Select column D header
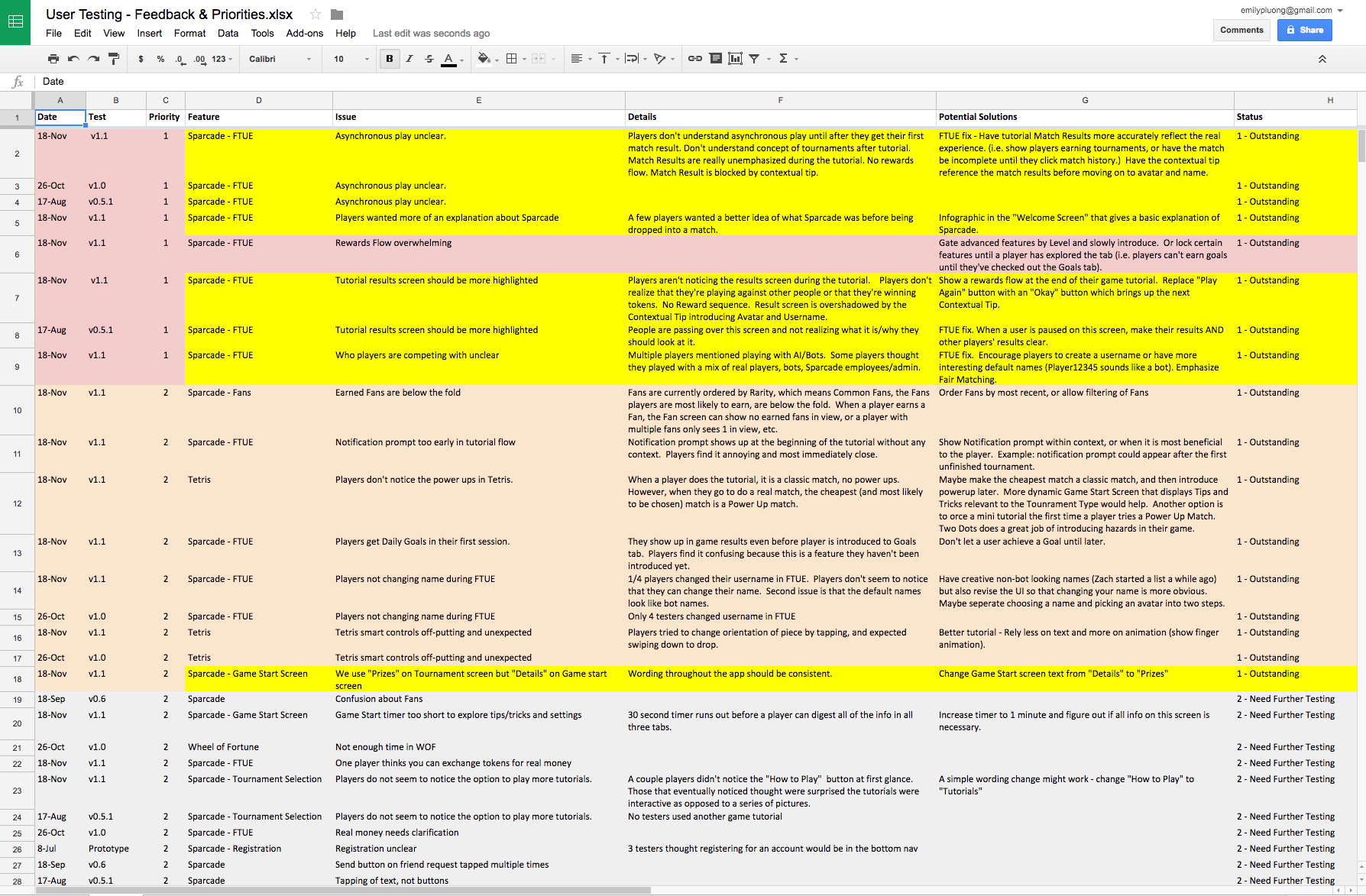Screen dimensions: 1366x896 259,100
